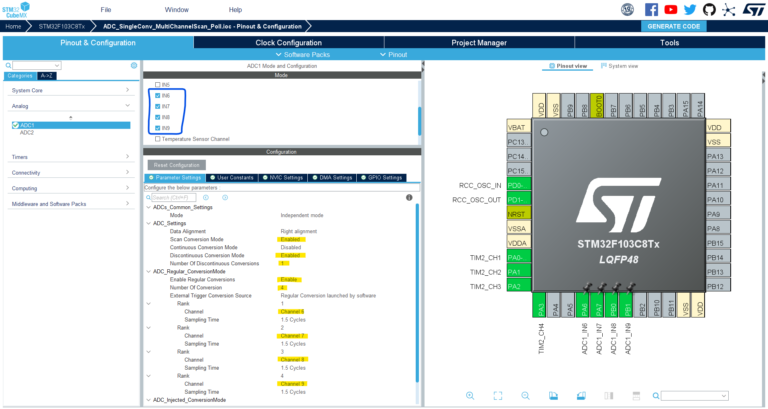Uncheck the IN6 channel checkbox
This screenshot has height=409, width=768.
click(x=158, y=95)
